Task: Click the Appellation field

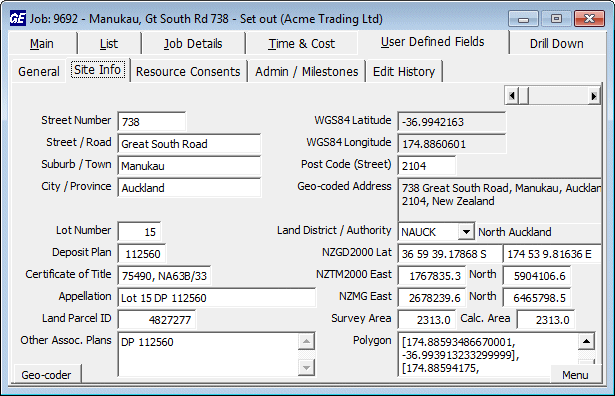Action: 217,297
